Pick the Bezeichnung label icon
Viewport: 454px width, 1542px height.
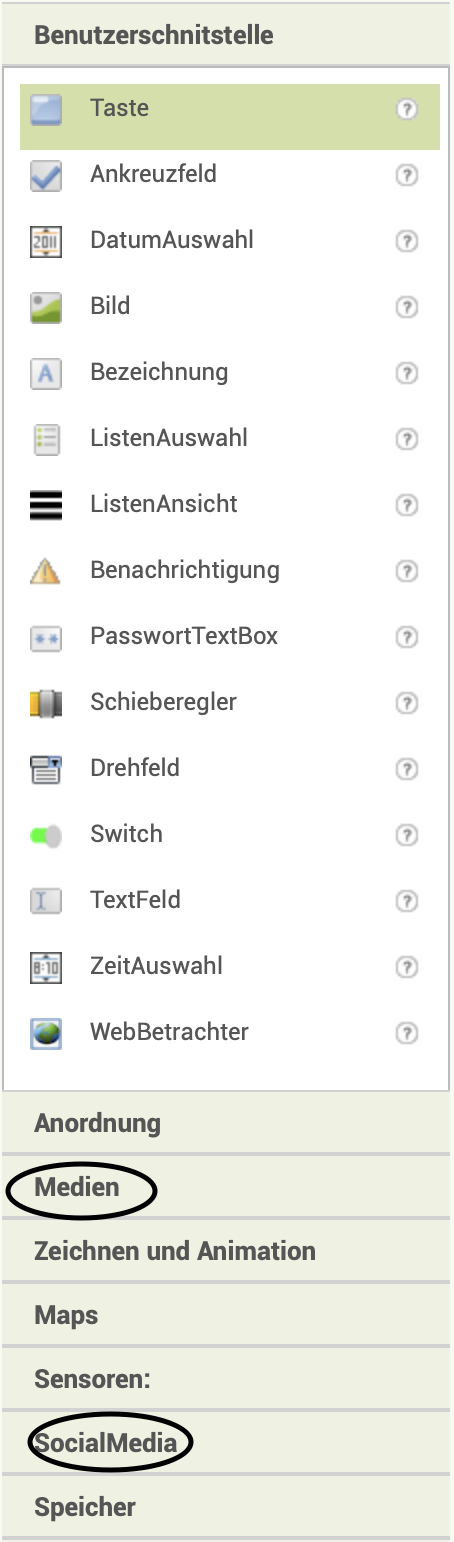pos(46,373)
